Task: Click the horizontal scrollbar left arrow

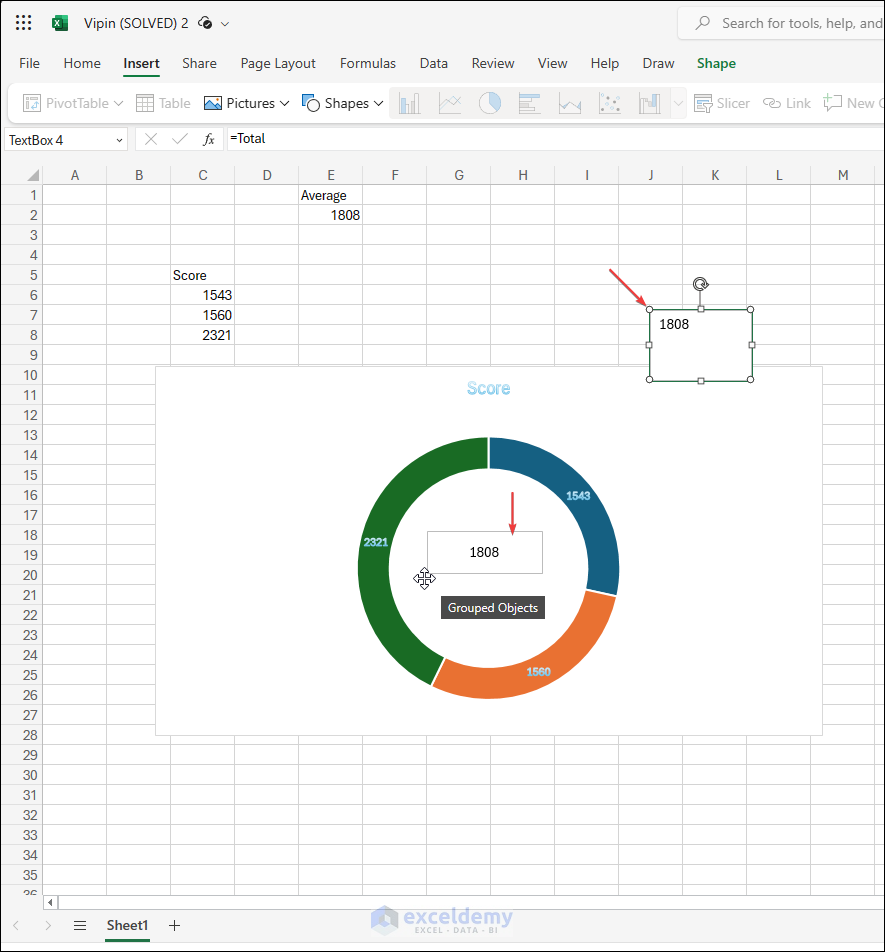Action: click(50, 902)
